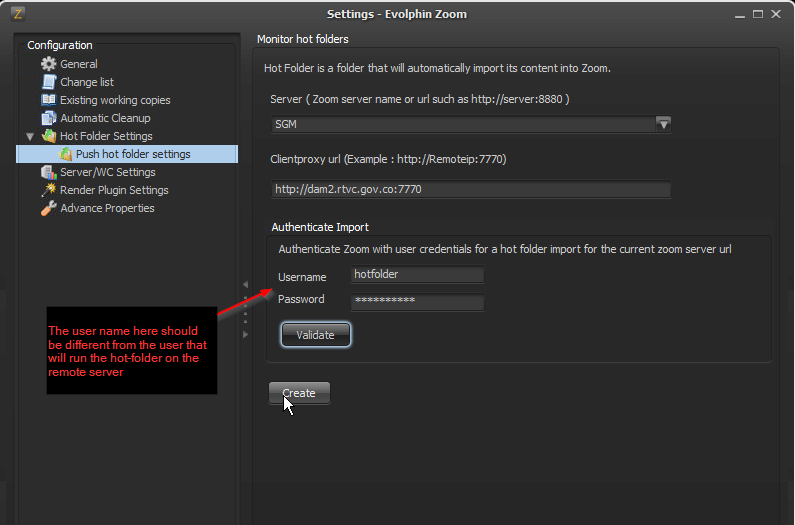Click the General gear icon

(48, 64)
